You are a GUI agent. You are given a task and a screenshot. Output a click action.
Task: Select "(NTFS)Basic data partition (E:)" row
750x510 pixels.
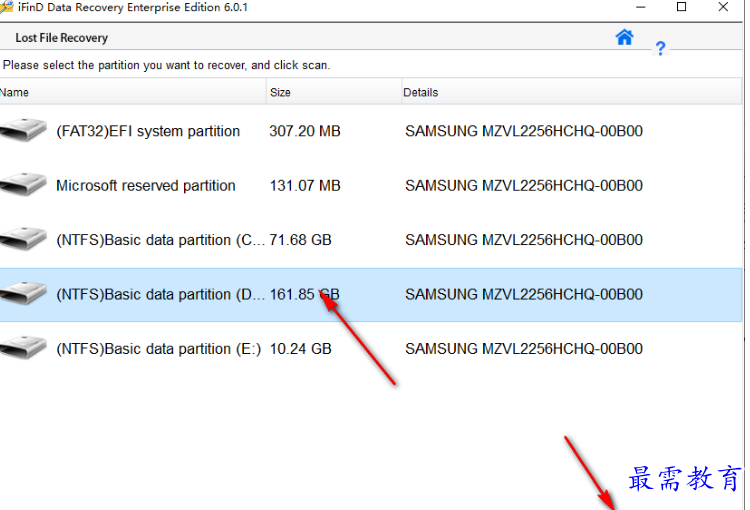371,349
